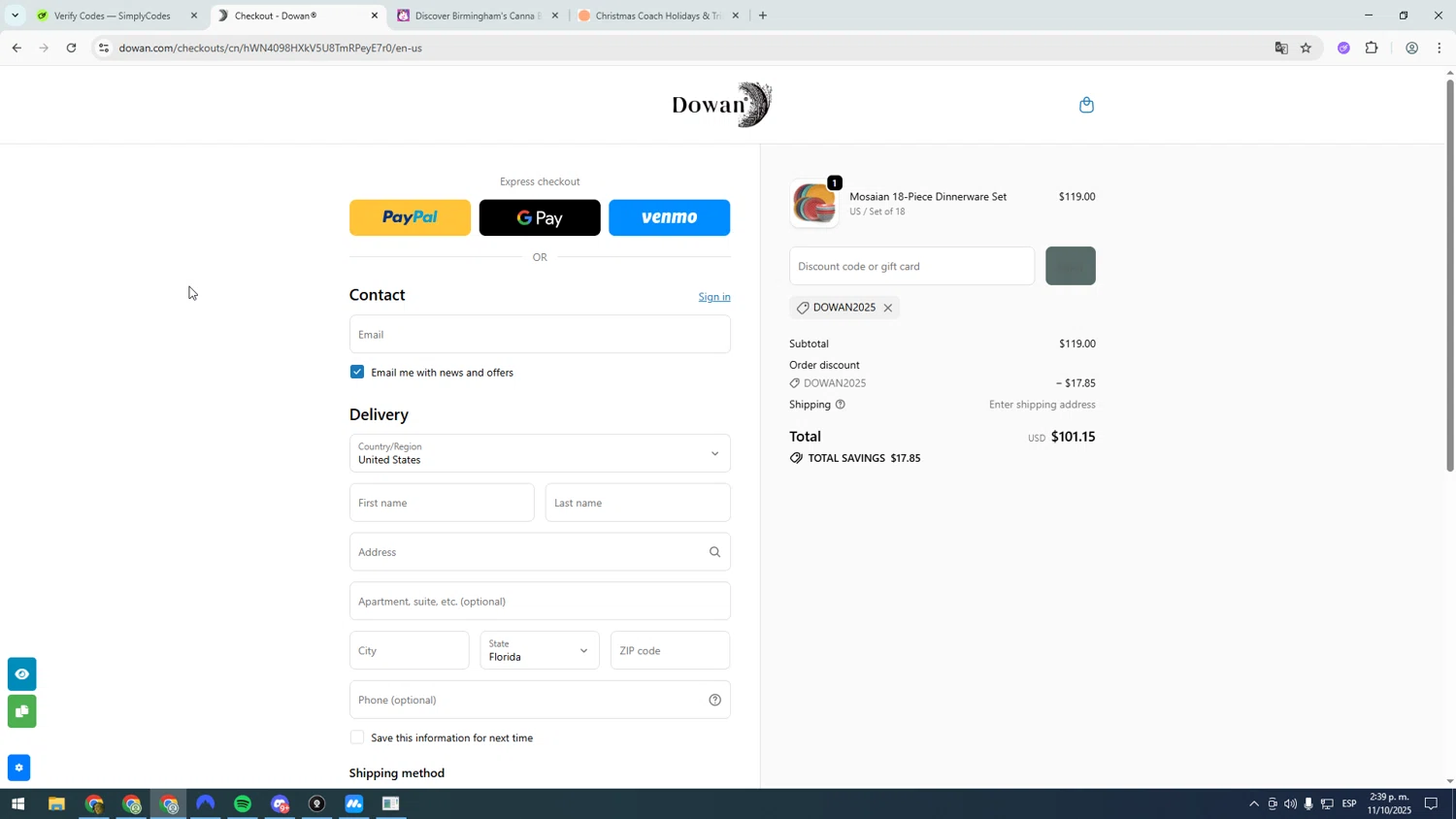
Task: Close the Checkout - Dowan tab
Action: pyautogui.click(x=375, y=16)
